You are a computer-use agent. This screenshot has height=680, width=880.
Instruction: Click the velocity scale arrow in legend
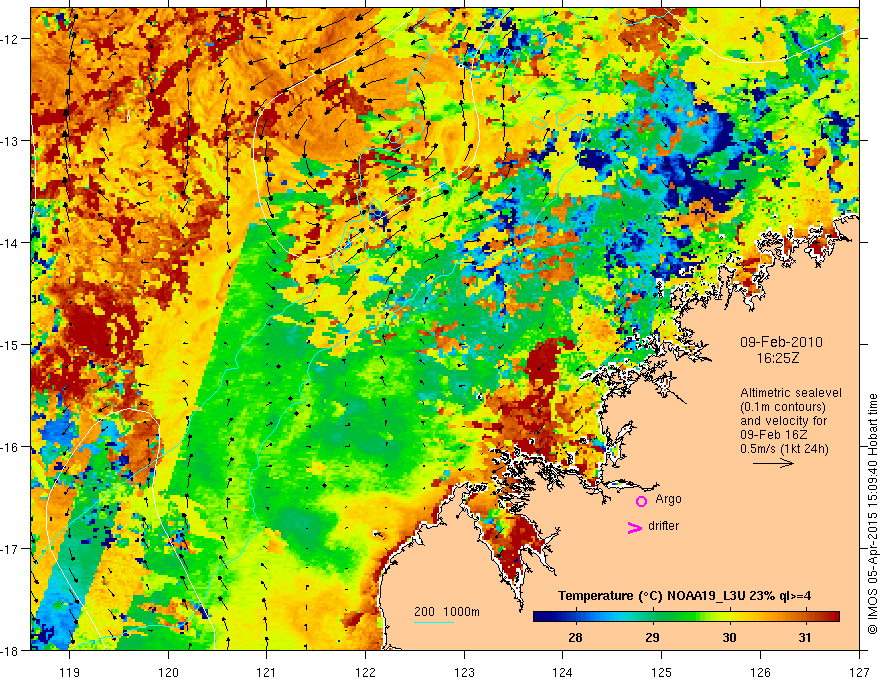(773, 463)
